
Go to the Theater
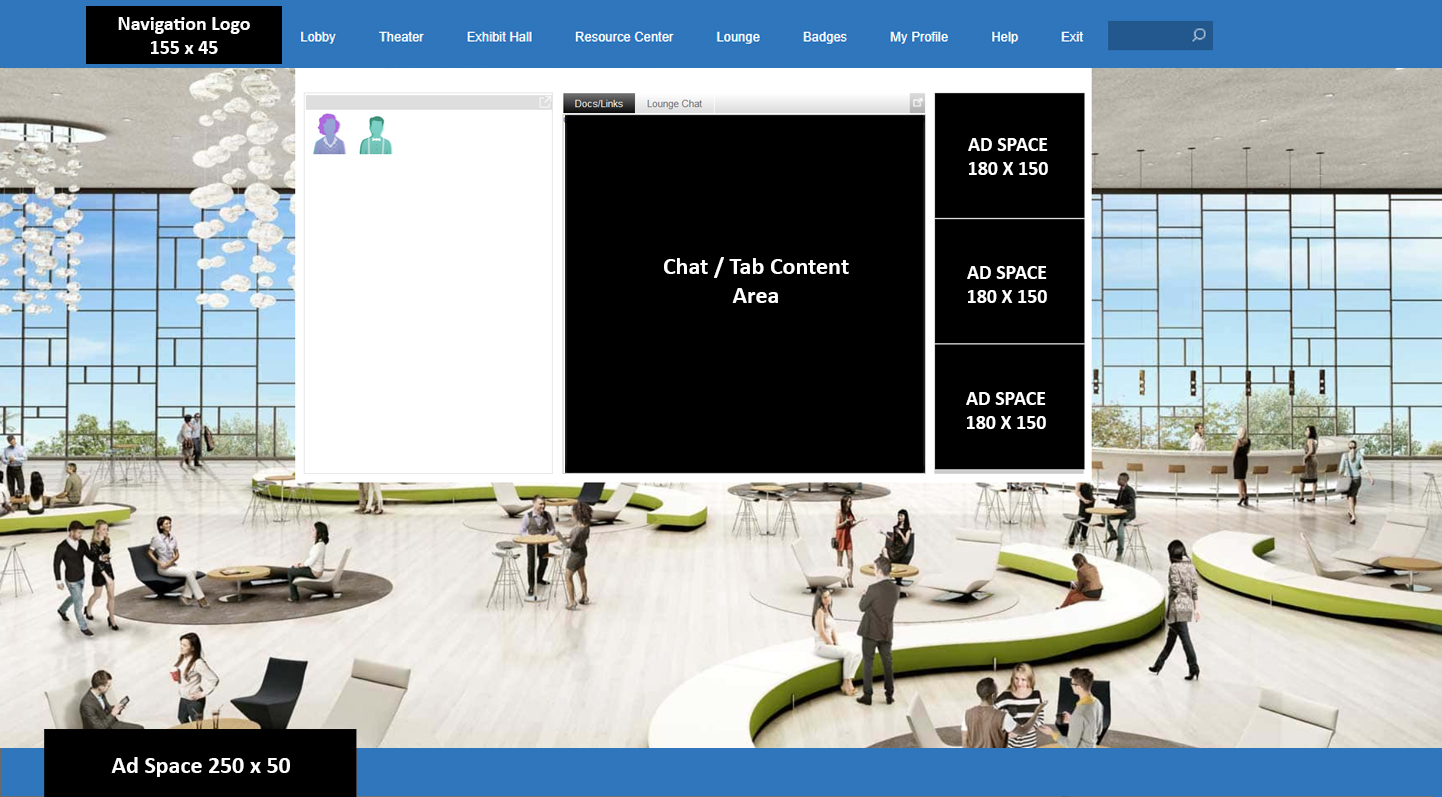pyautogui.click(x=401, y=37)
